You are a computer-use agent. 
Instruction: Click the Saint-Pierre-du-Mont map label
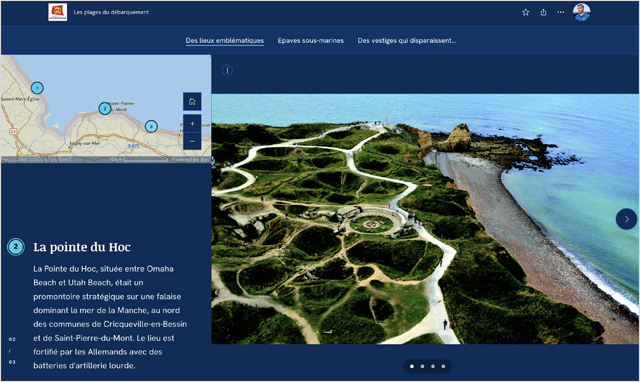point(122,106)
